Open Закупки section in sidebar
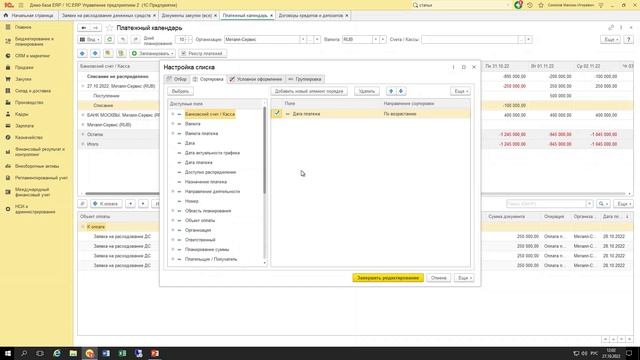This screenshot has width=640, height=360. click(x=23, y=79)
